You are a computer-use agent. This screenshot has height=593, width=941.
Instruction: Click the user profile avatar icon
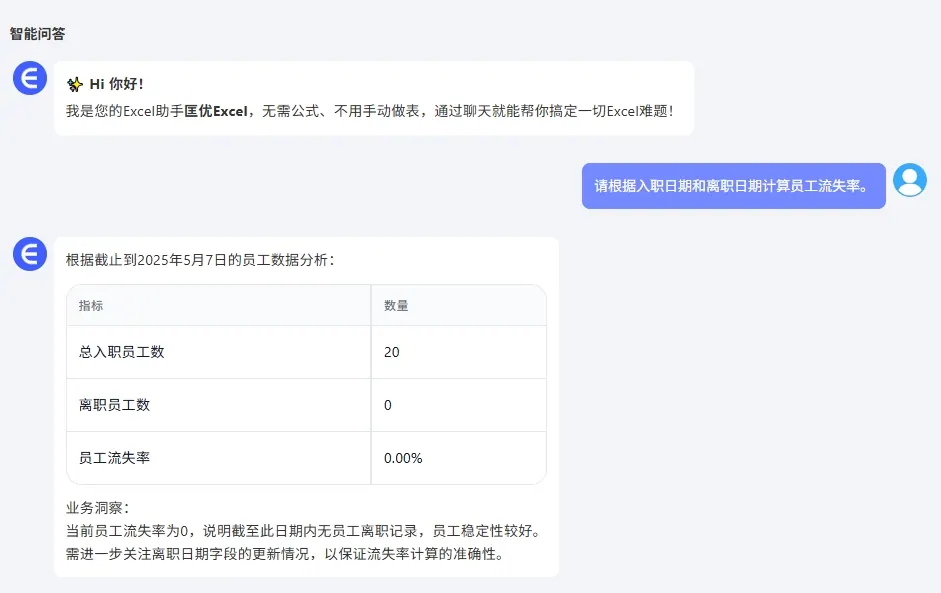tap(910, 180)
